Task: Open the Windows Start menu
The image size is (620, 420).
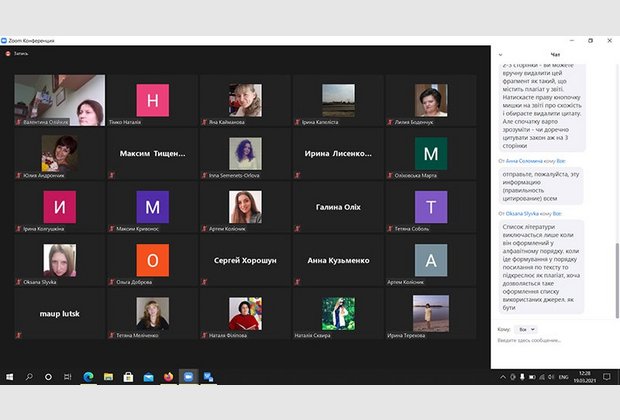Action: pyautogui.click(x=10, y=377)
